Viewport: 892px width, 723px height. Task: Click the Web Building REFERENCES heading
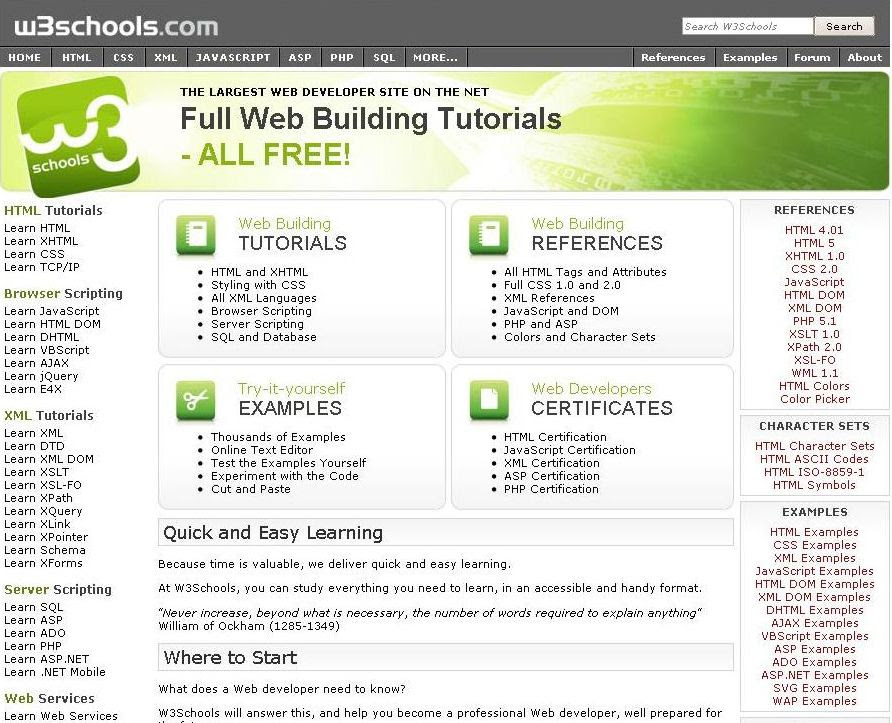[597, 234]
